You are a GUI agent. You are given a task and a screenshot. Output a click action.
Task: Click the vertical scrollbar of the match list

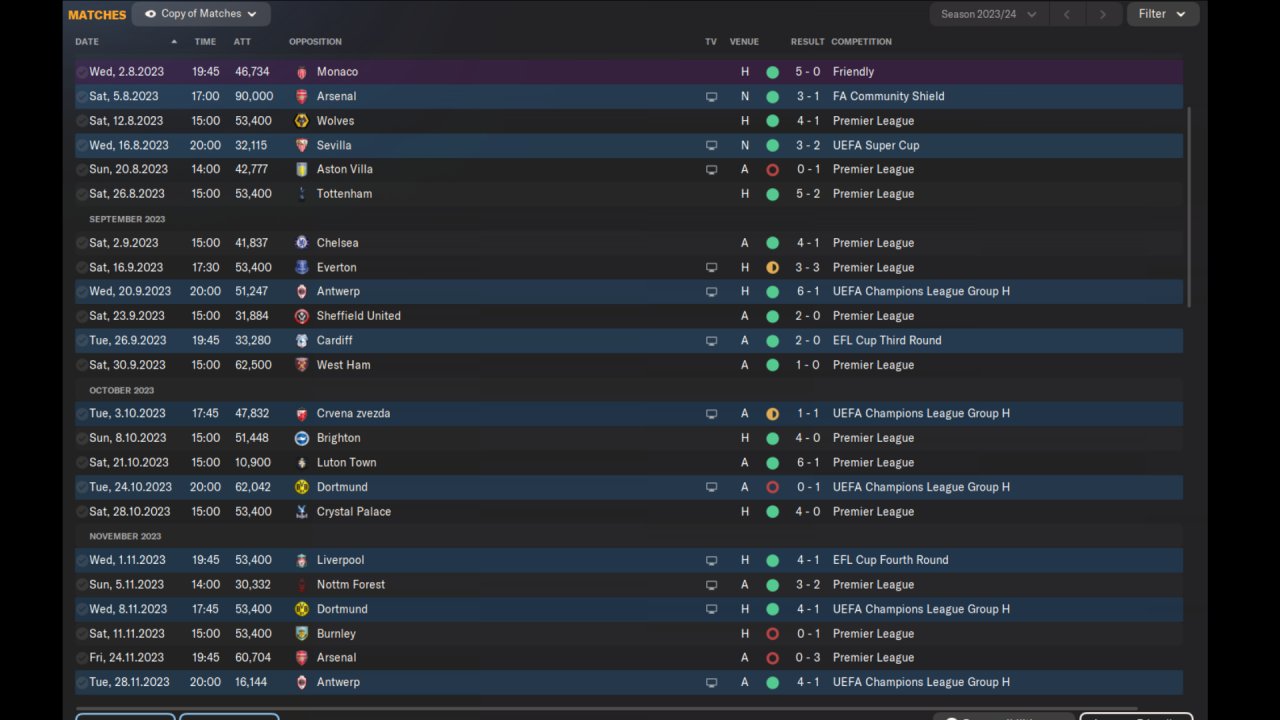tap(1189, 207)
